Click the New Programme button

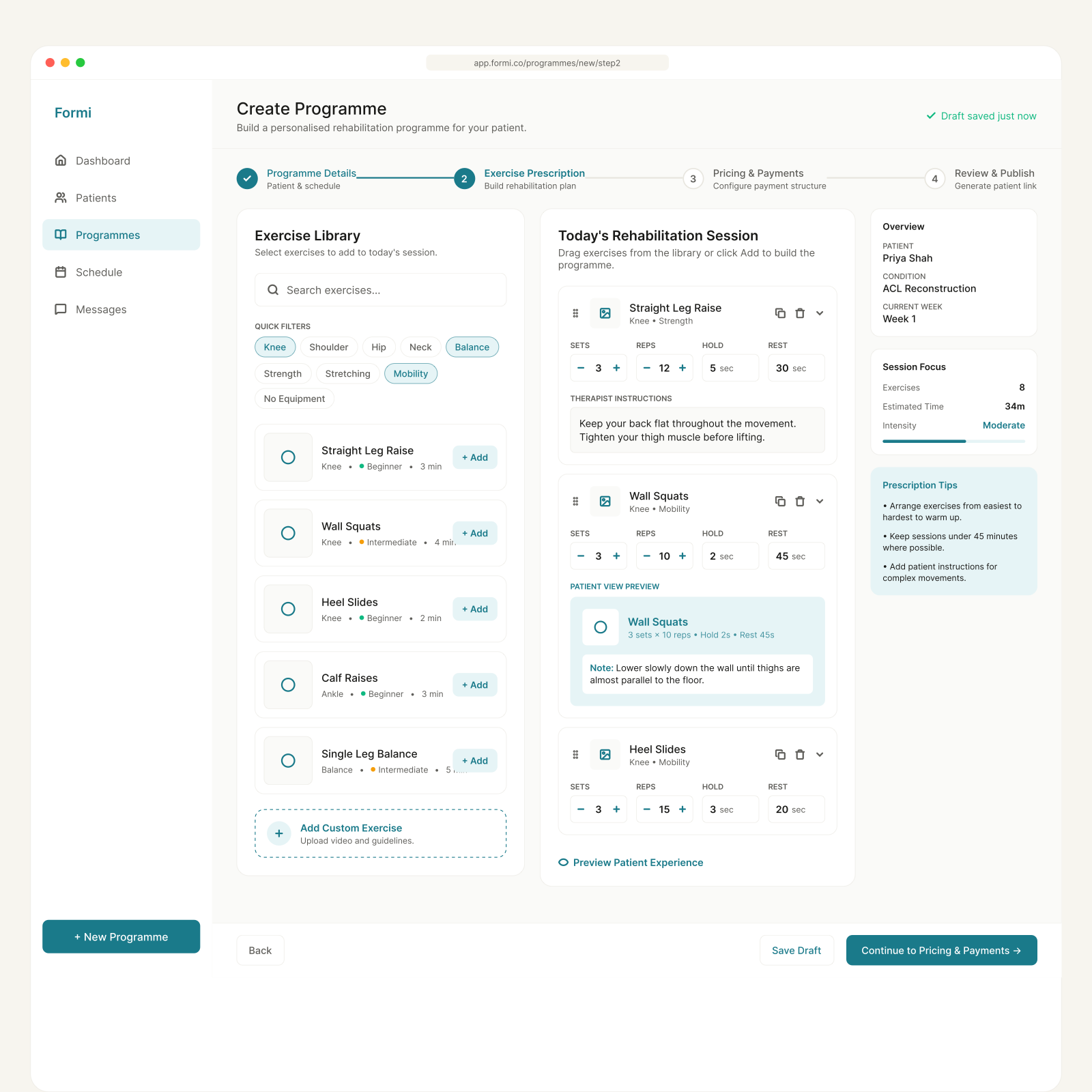[x=121, y=937]
